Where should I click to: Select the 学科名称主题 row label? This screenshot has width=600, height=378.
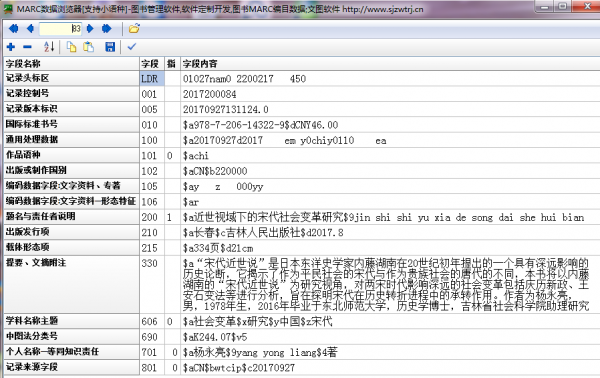[72, 321]
